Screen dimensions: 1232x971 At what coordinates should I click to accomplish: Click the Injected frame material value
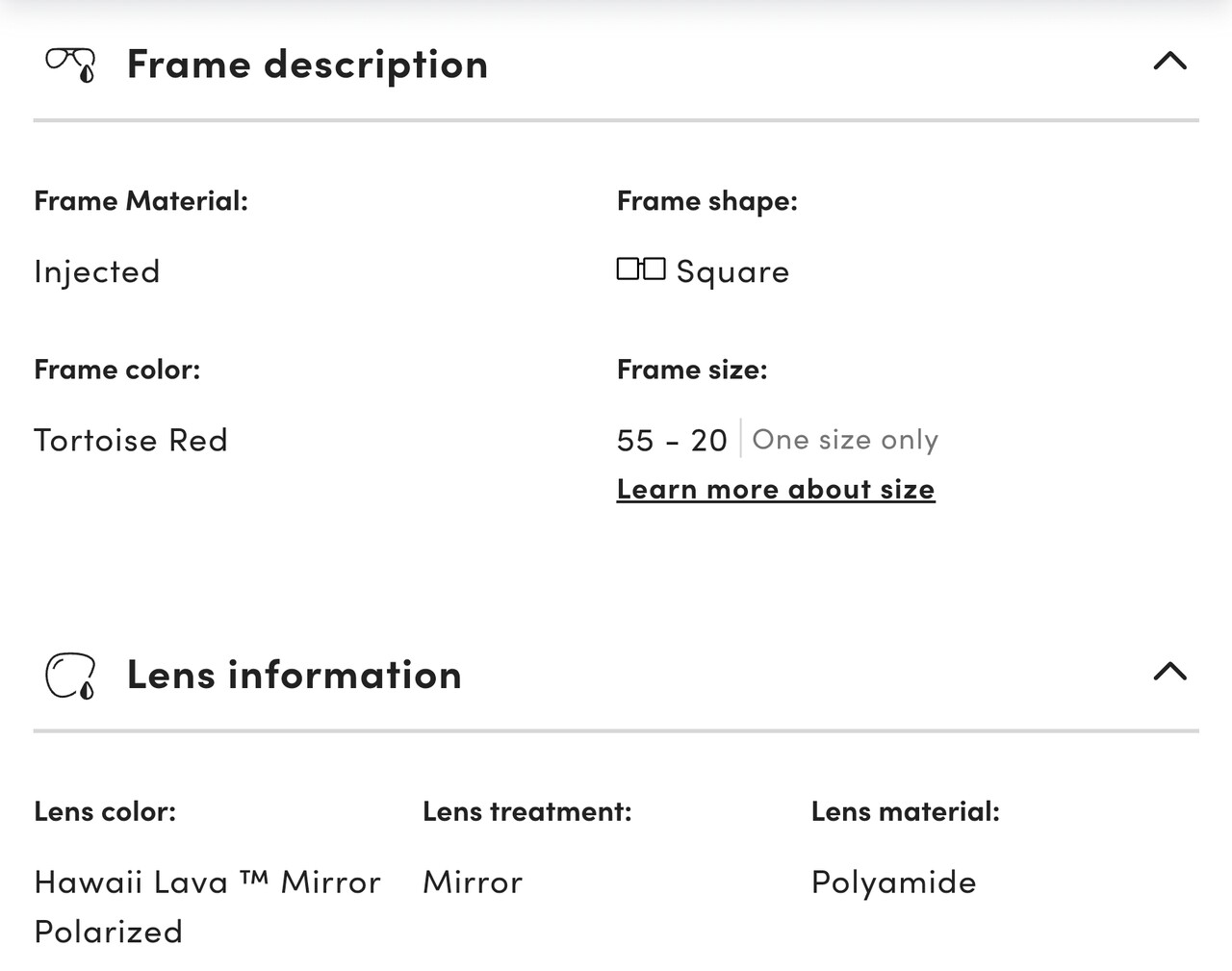(97, 272)
